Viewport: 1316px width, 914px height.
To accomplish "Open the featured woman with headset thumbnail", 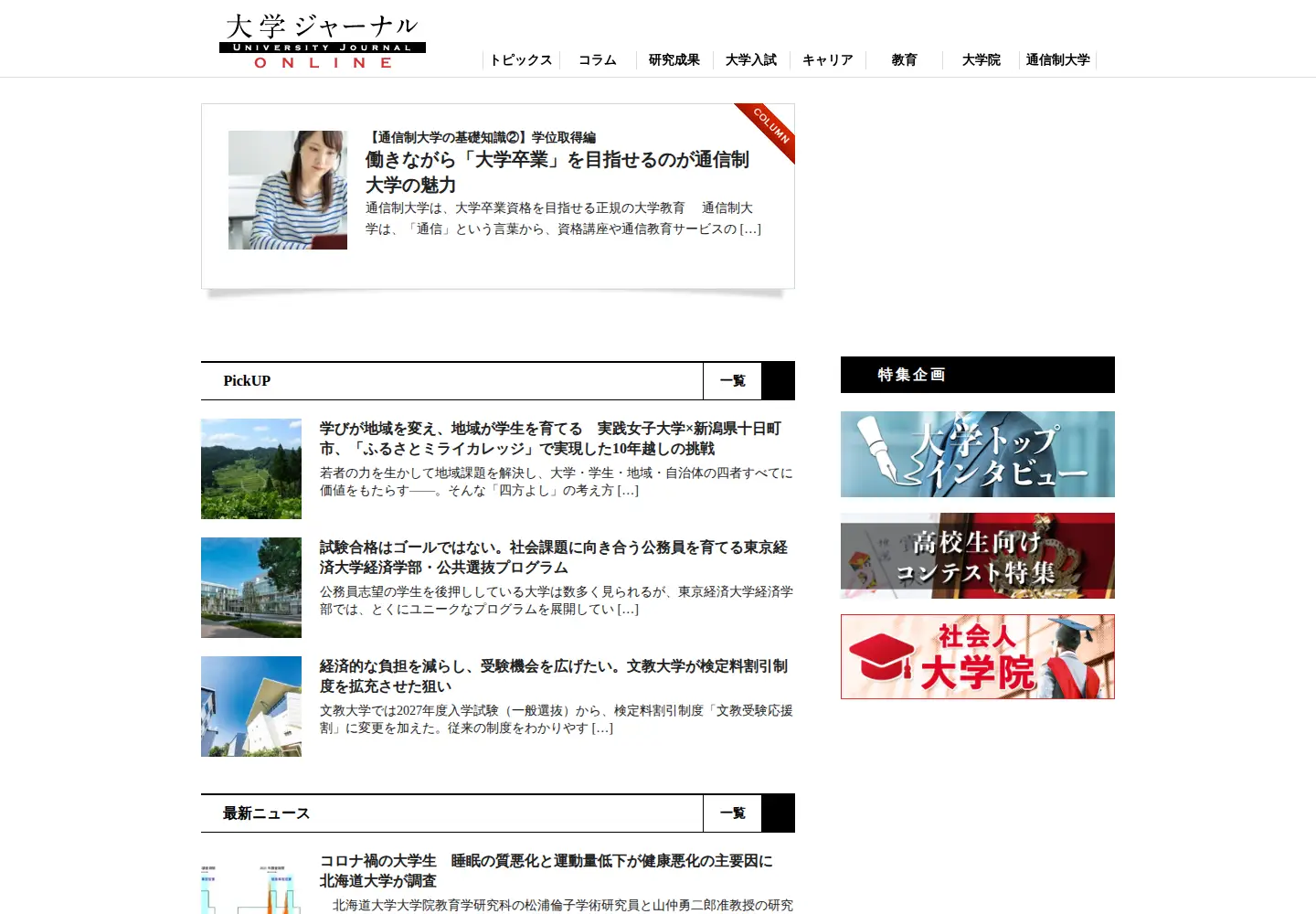I will pyautogui.click(x=288, y=190).
